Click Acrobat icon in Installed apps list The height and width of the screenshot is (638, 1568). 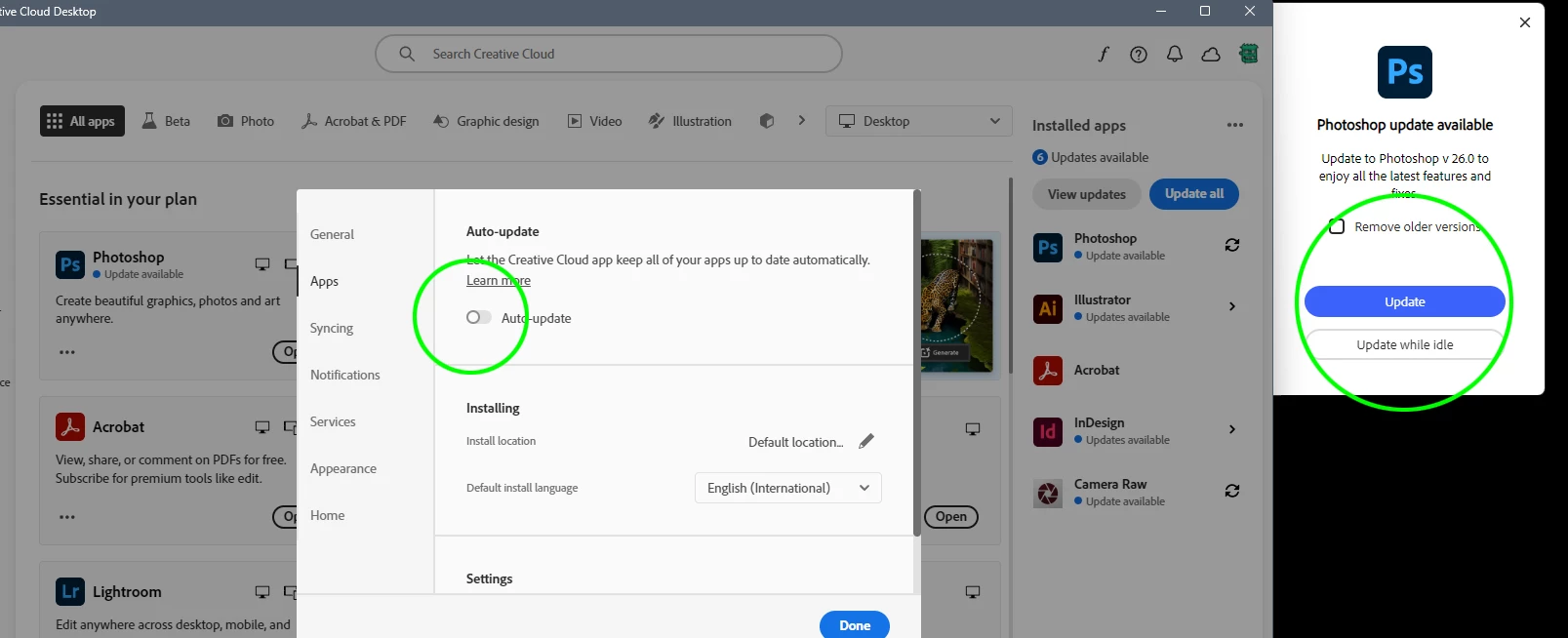click(x=1048, y=371)
